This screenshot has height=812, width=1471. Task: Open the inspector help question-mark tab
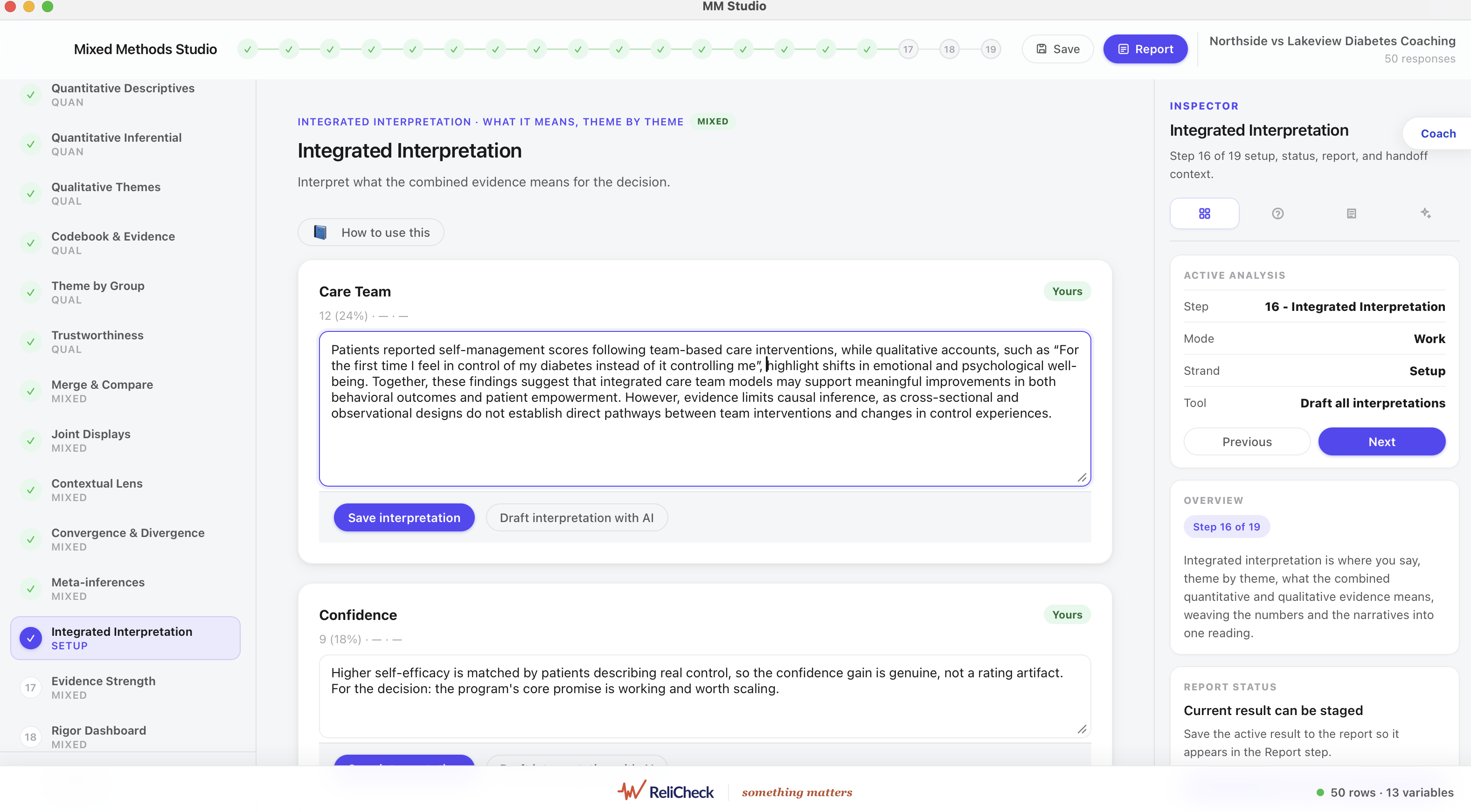coord(1277,213)
